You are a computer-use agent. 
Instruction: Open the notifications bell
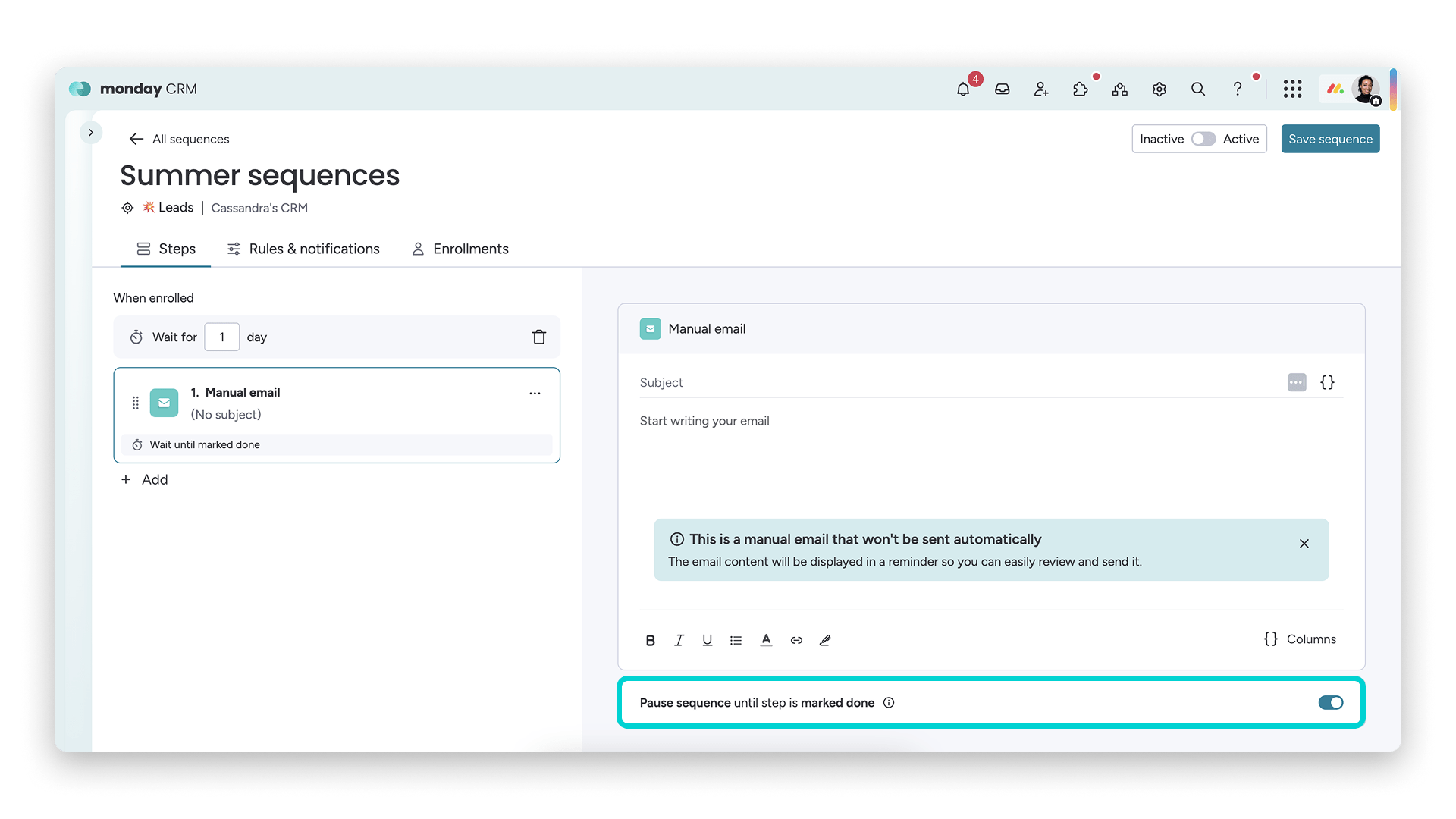coord(963,89)
